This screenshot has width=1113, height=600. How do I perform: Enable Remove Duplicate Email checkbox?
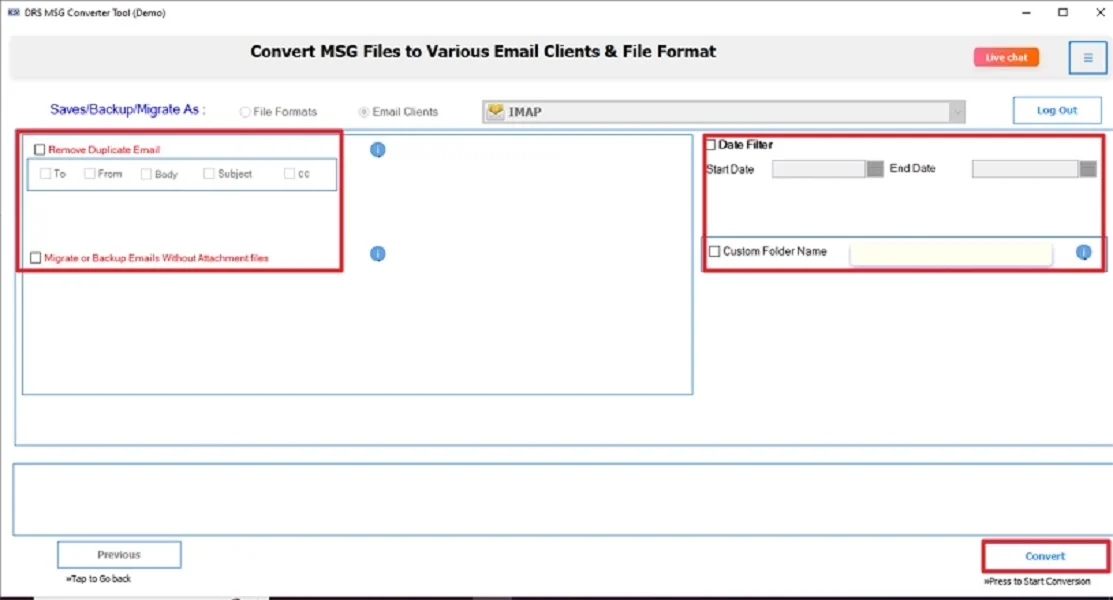(x=40, y=150)
